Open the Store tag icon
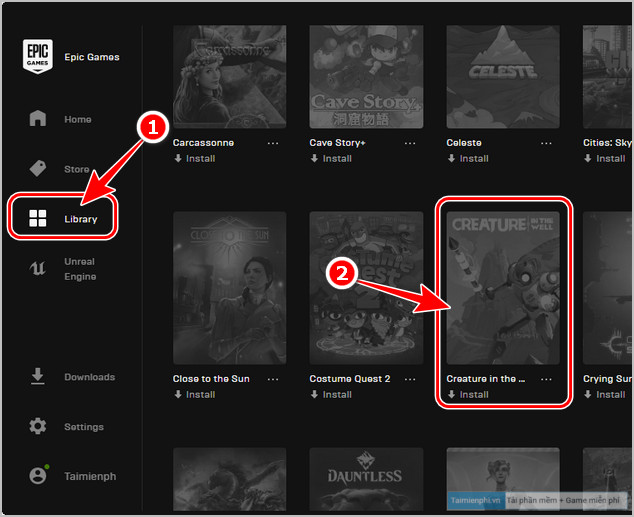 tap(38, 169)
